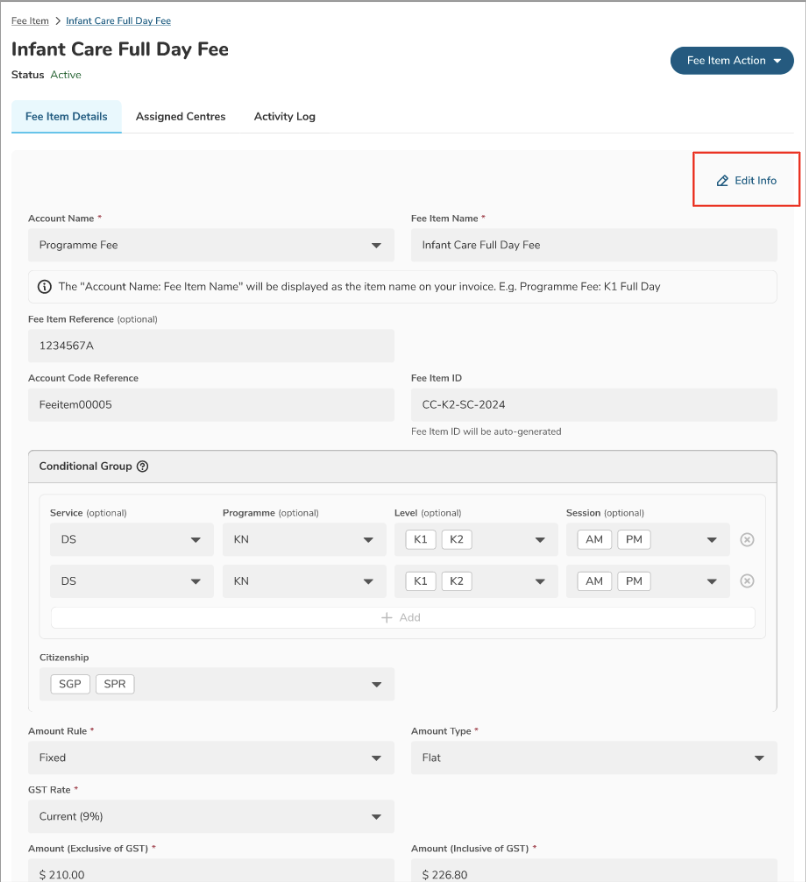The height and width of the screenshot is (882, 806).
Task: Go to Fee Item breadcrumb link
Action: coord(30,21)
